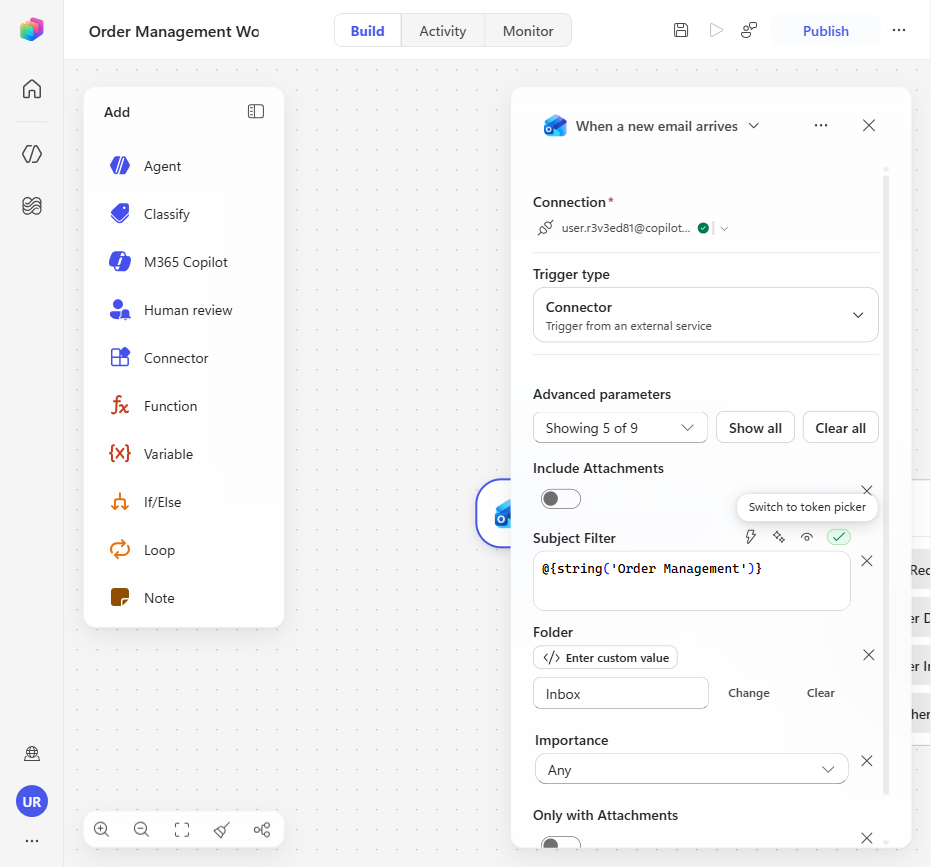Toggle the Subject Filter preview eye icon
The height and width of the screenshot is (867, 931).
click(x=806, y=537)
